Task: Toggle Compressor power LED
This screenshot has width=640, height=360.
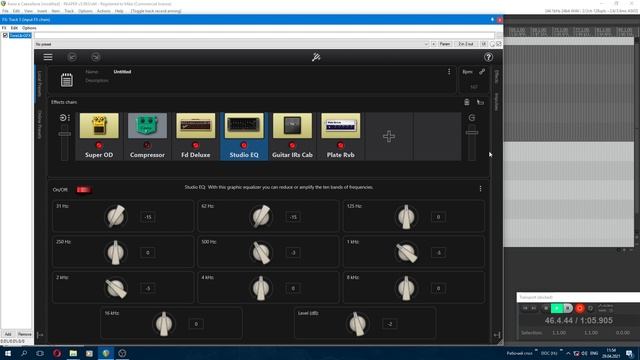Action: 147,145
